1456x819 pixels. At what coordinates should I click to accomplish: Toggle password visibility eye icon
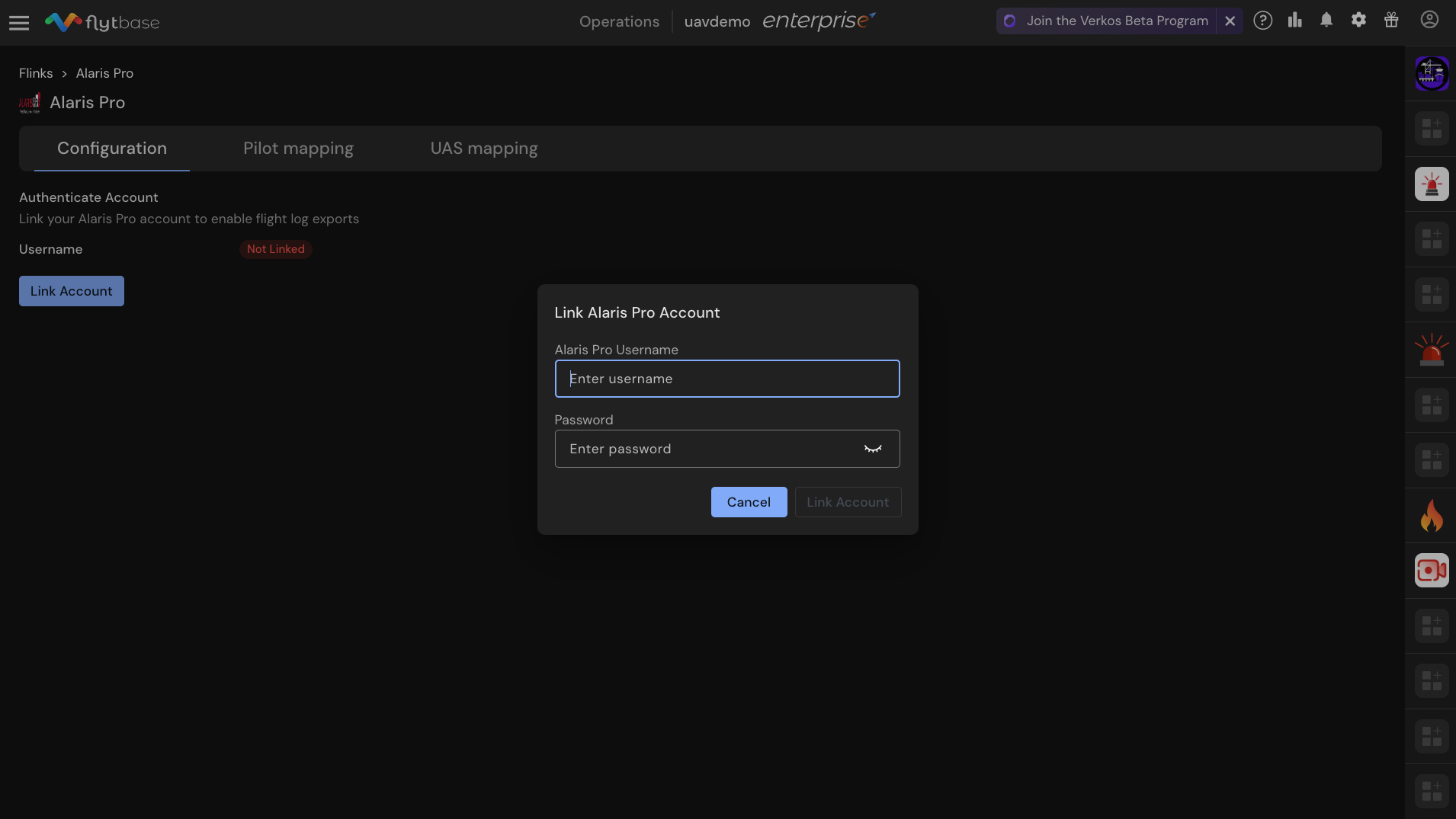pos(873,449)
